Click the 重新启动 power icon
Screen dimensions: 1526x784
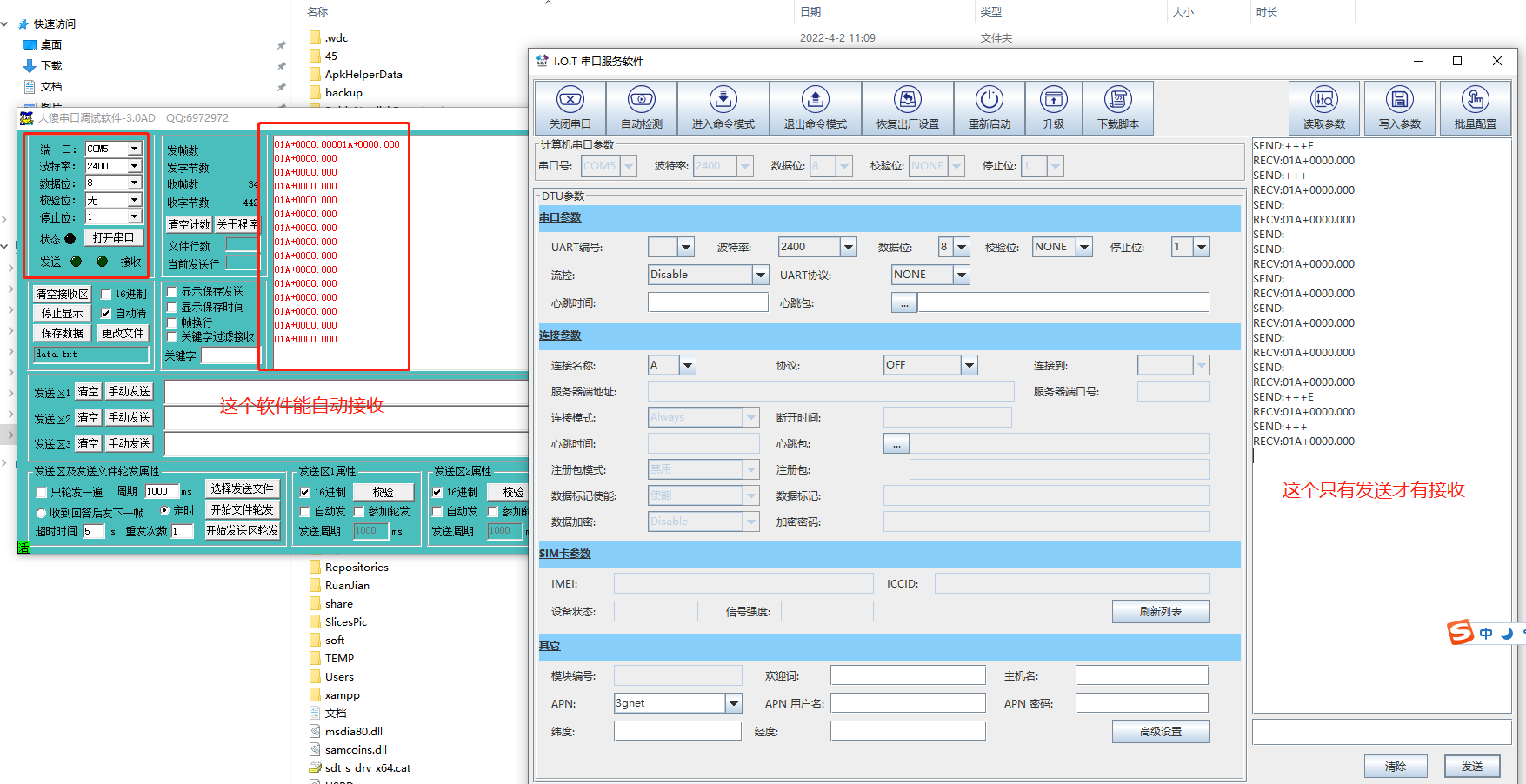tap(989, 100)
